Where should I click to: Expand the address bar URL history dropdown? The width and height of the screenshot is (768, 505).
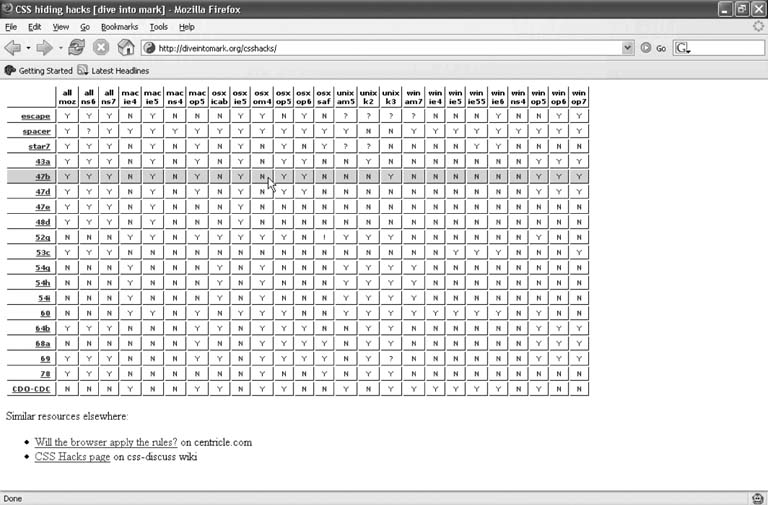coord(627,48)
